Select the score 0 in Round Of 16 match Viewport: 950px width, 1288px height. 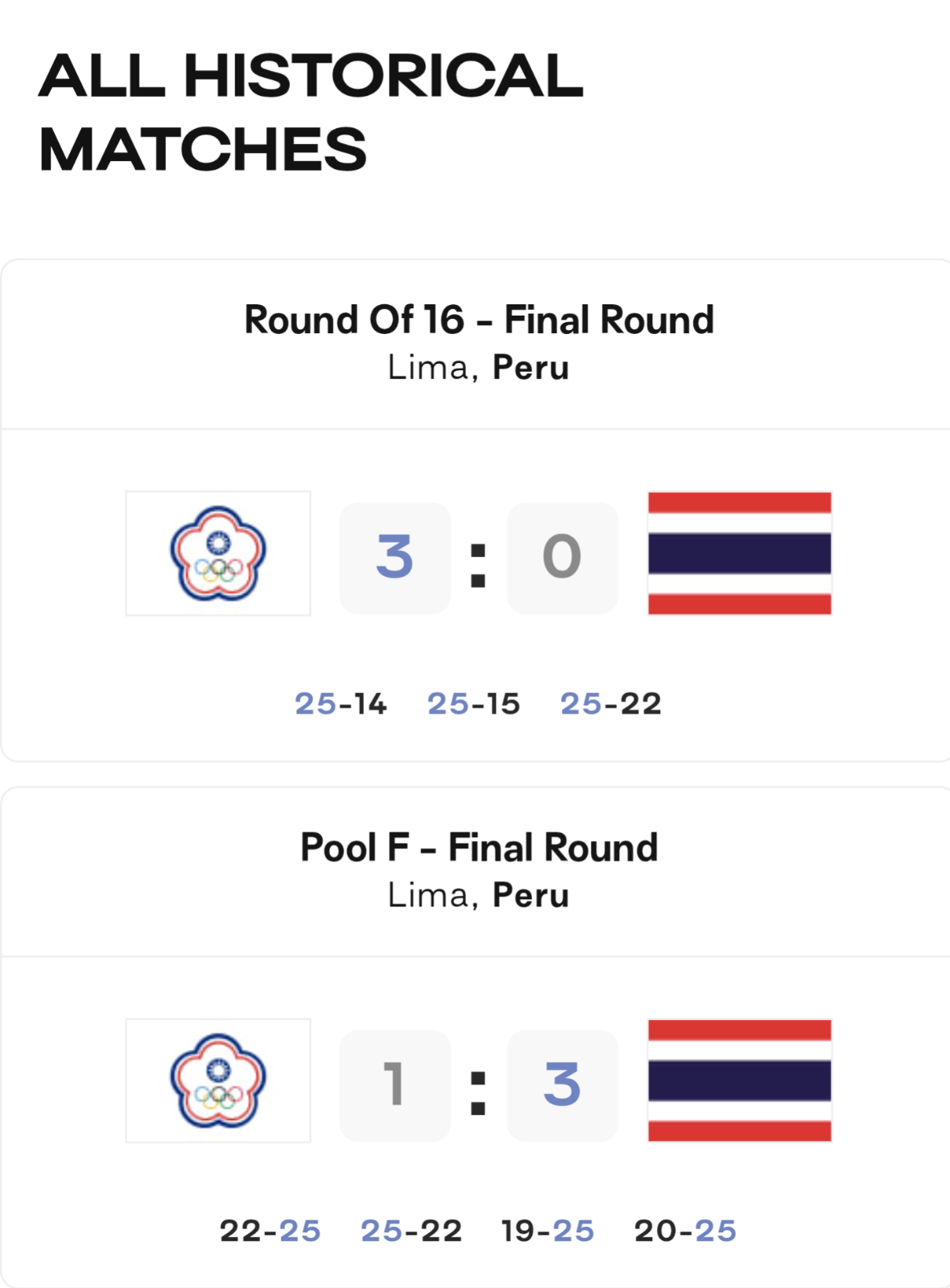pos(563,558)
